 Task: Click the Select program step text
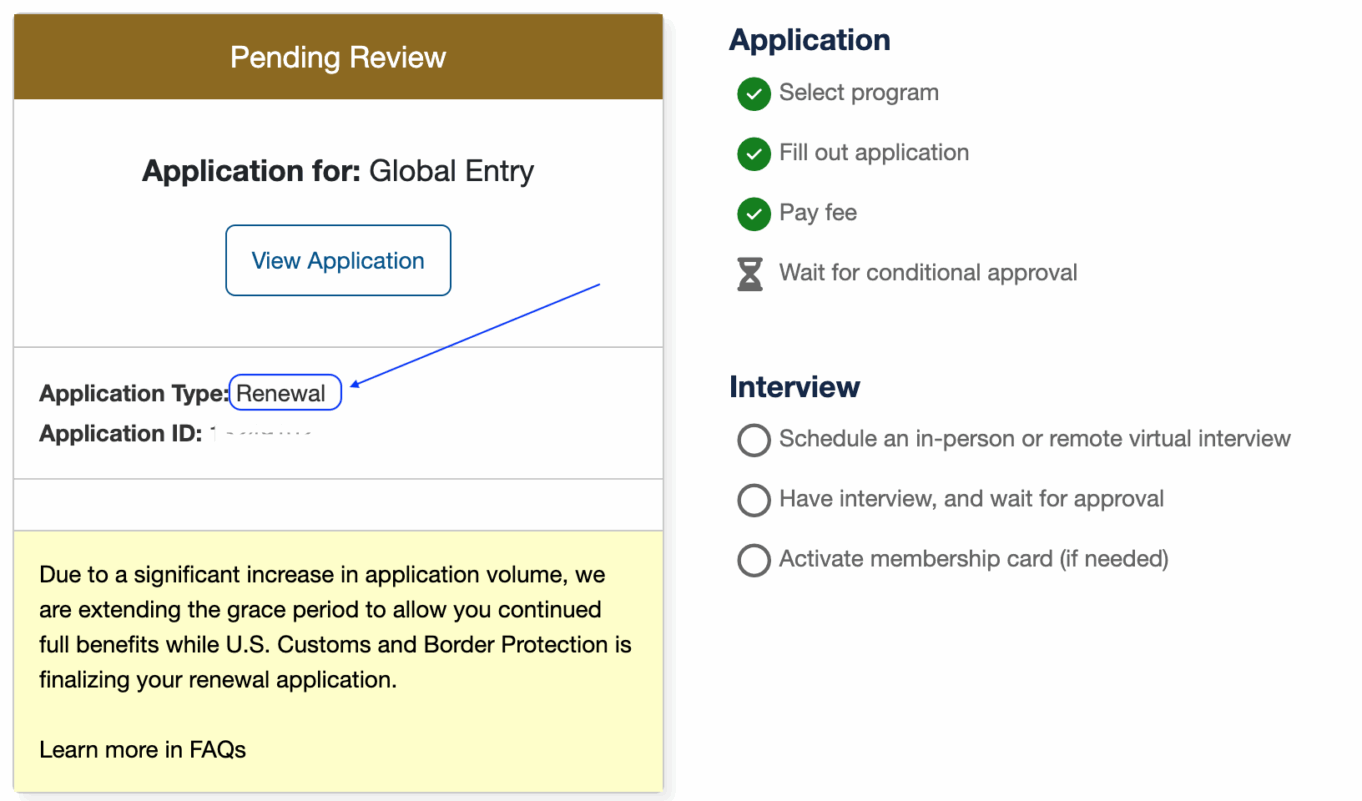[859, 92]
